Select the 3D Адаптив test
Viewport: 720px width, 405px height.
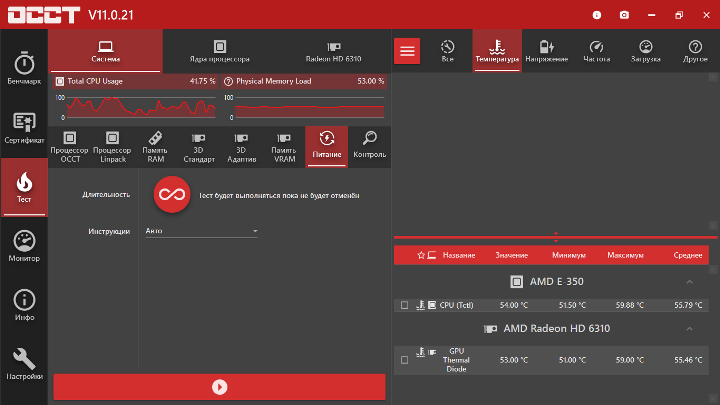(241, 147)
